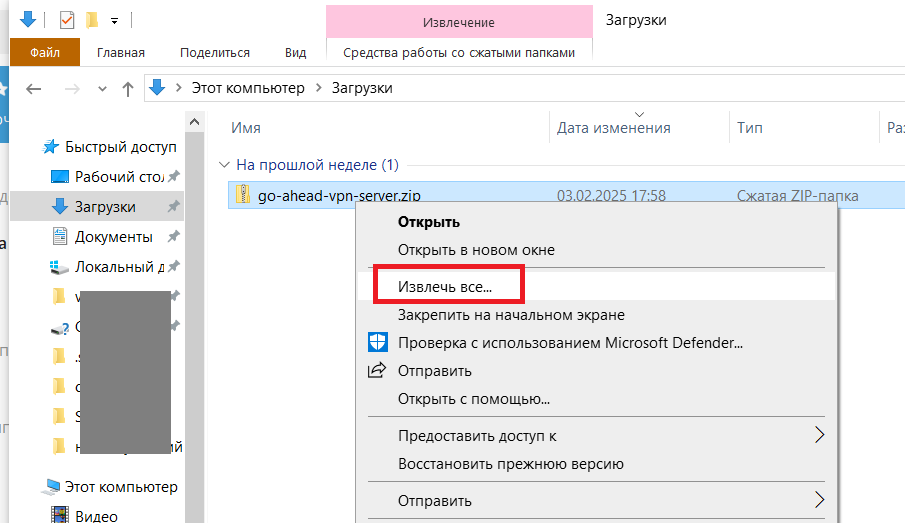Click the share icon beside Отправить
Viewport: 905px width, 524px height.
point(377,371)
